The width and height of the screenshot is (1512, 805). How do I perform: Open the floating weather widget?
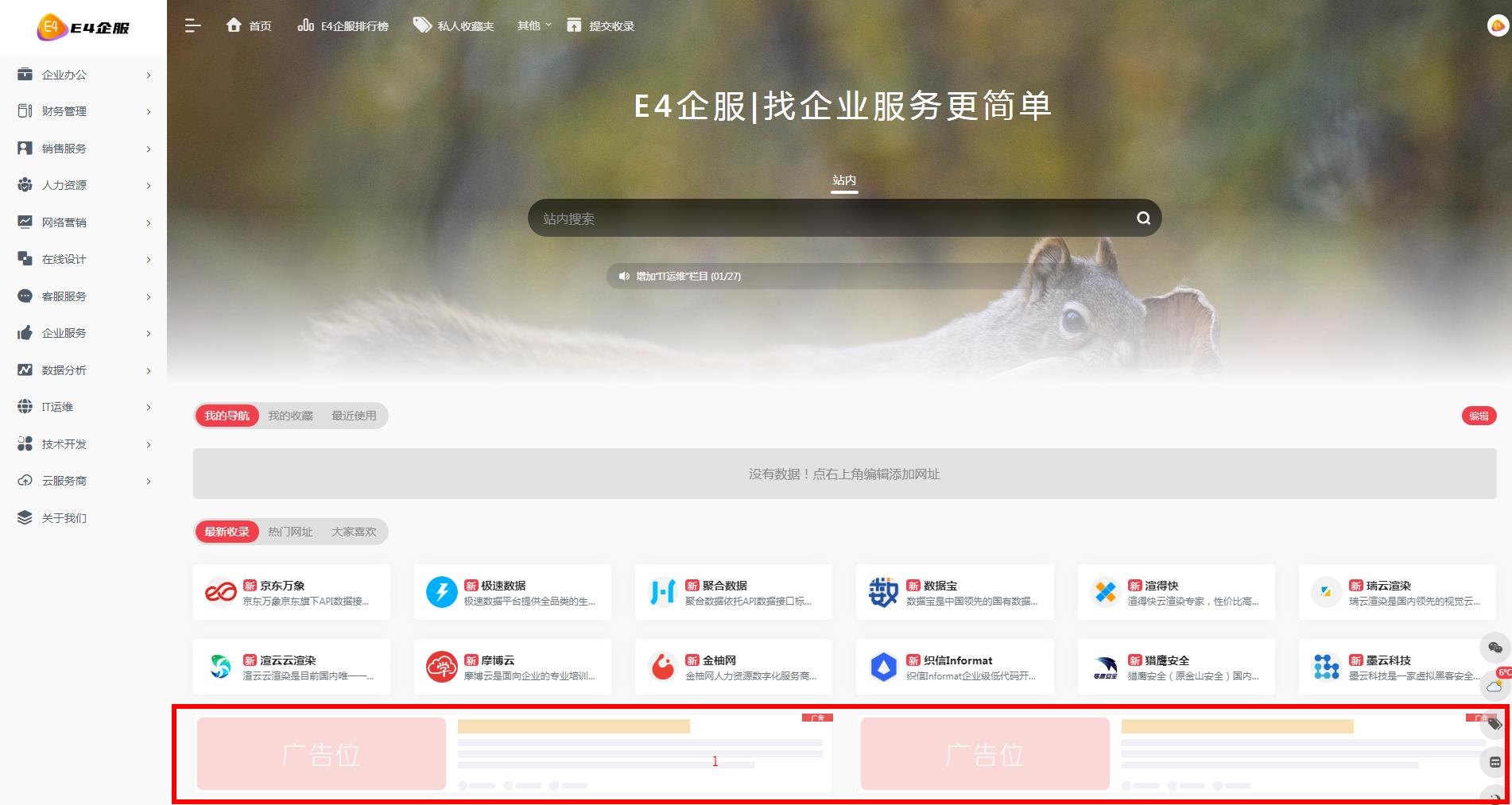[x=1495, y=685]
